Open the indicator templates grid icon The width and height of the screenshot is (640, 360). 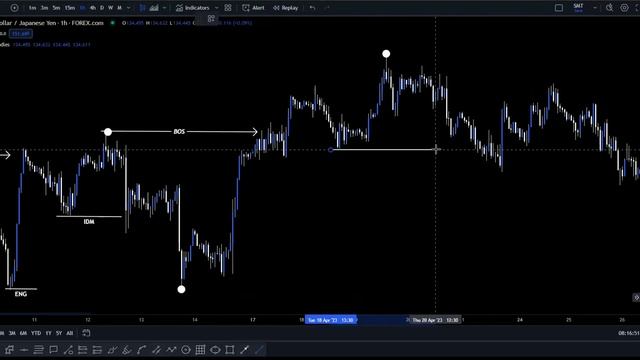(x=228, y=8)
